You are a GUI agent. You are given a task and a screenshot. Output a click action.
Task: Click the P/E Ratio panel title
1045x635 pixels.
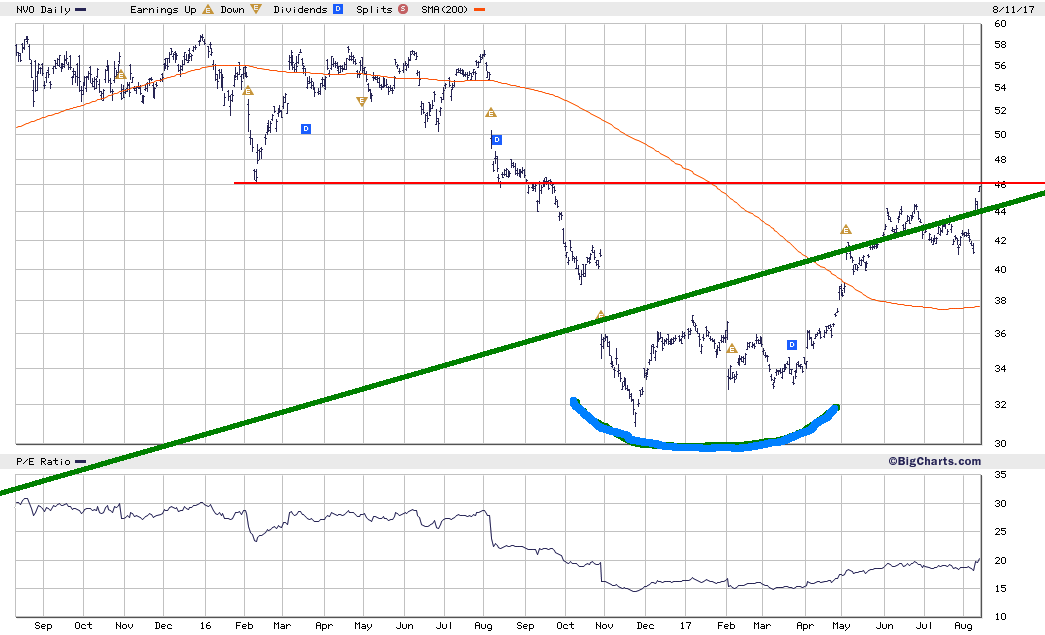click(x=43, y=462)
